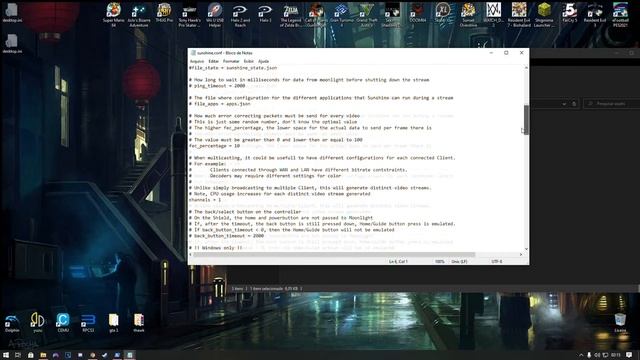Open the 'gta 1' desktop folder
This screenshot has width=640, height=360.
113,322
